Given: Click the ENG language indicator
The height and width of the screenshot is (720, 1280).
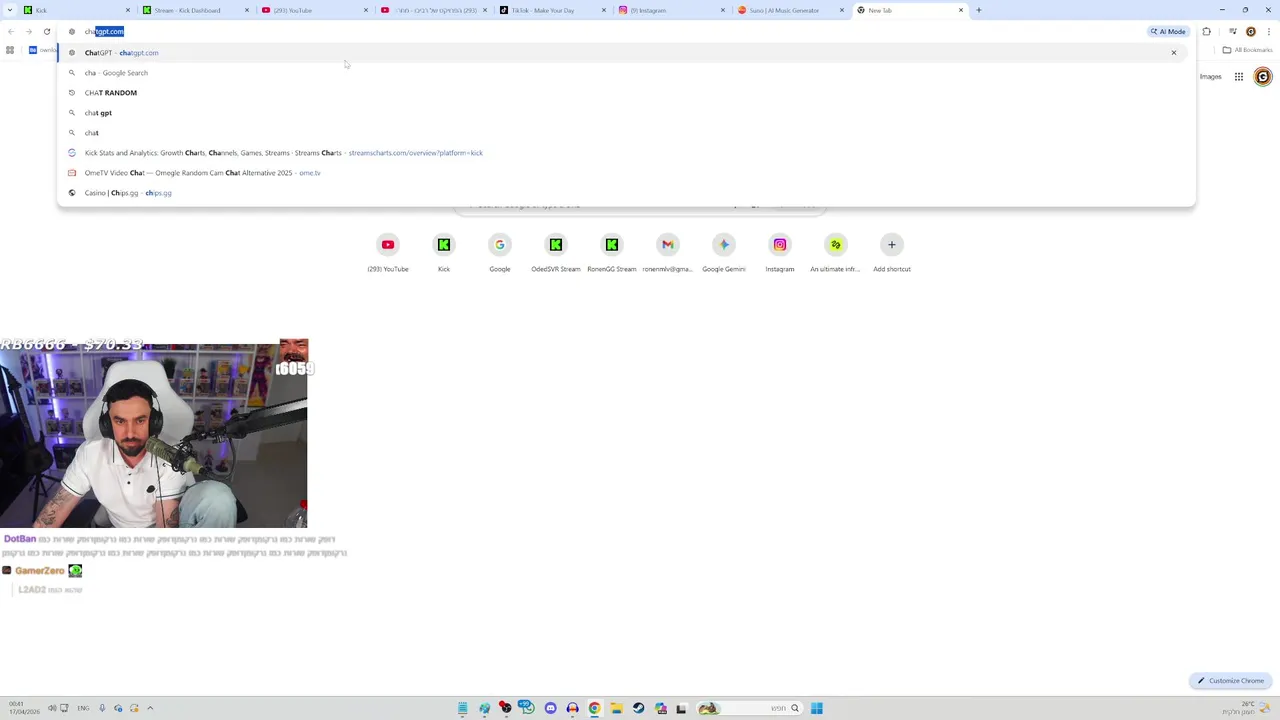Looking at the screenshot, I should pyautogui.click(x=82, y=708).
